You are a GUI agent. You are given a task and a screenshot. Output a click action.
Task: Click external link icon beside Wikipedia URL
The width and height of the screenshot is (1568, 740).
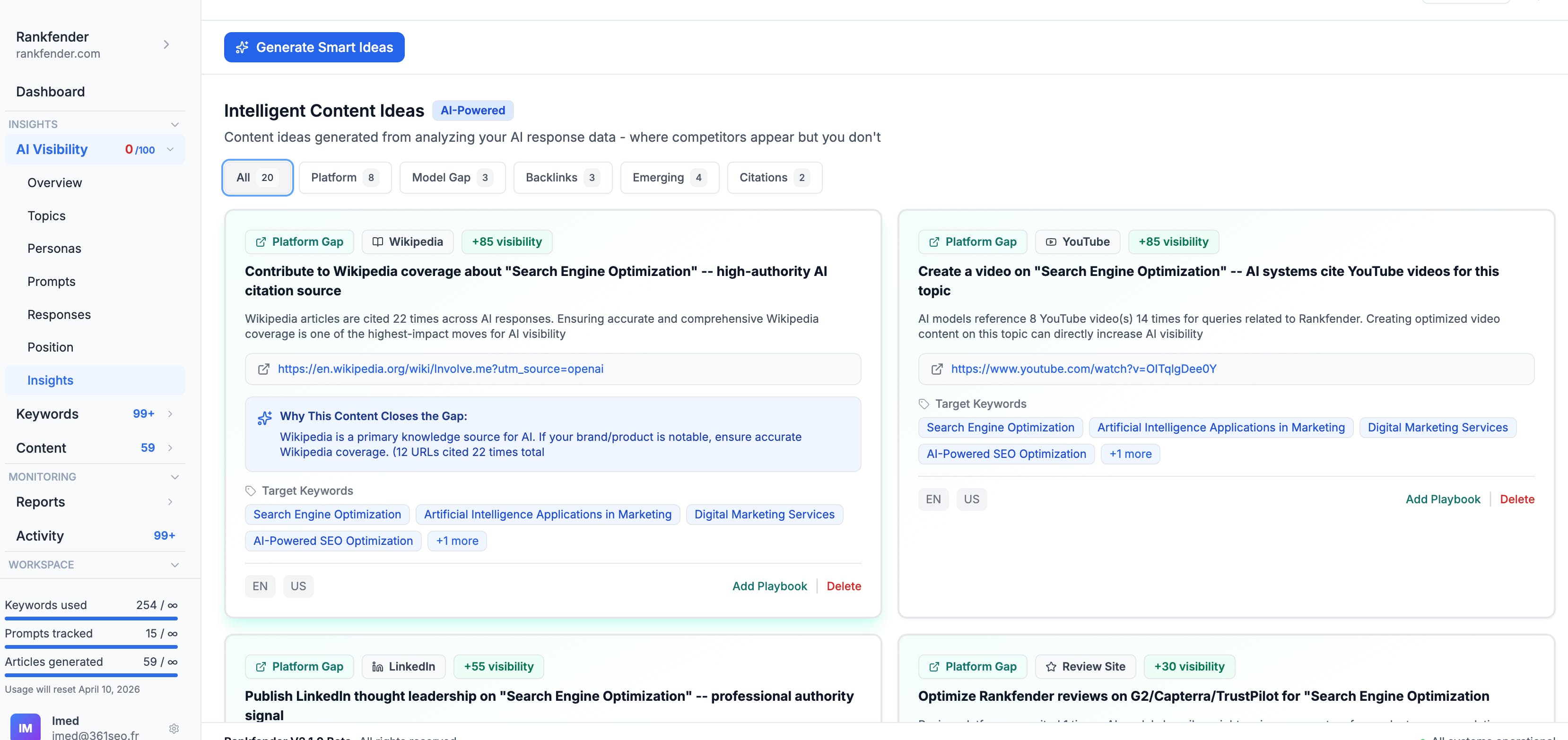click(x=263, y=369)
